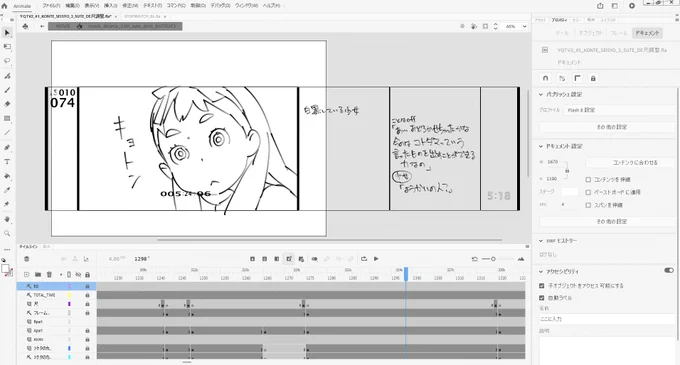Select the Selection arrow tool
The image size is (680, 365).
7,33
